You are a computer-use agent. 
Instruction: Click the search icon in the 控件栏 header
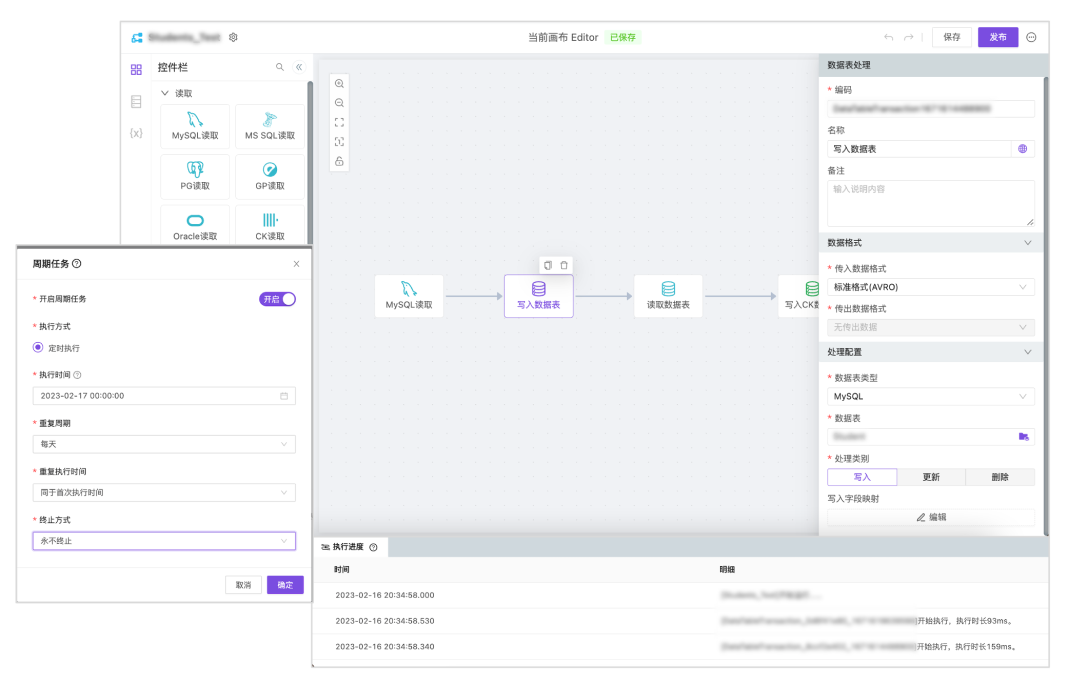(x=280, y=67)
